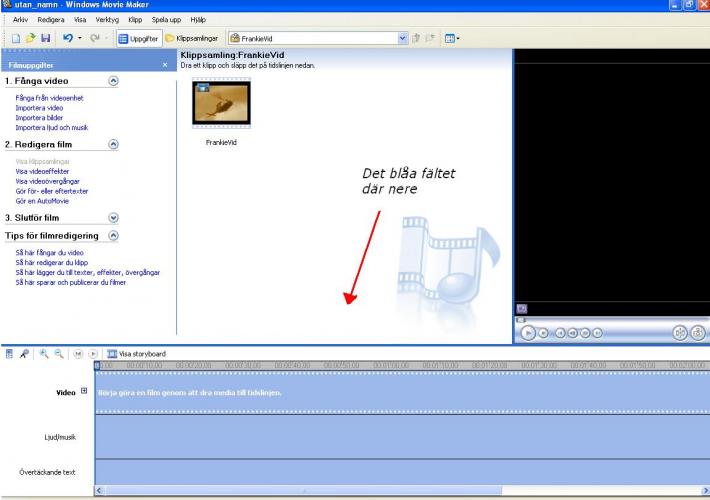Click the Importera video link
Screen dimensions: 710x500
pyautogui.click(x=39, y=108)
